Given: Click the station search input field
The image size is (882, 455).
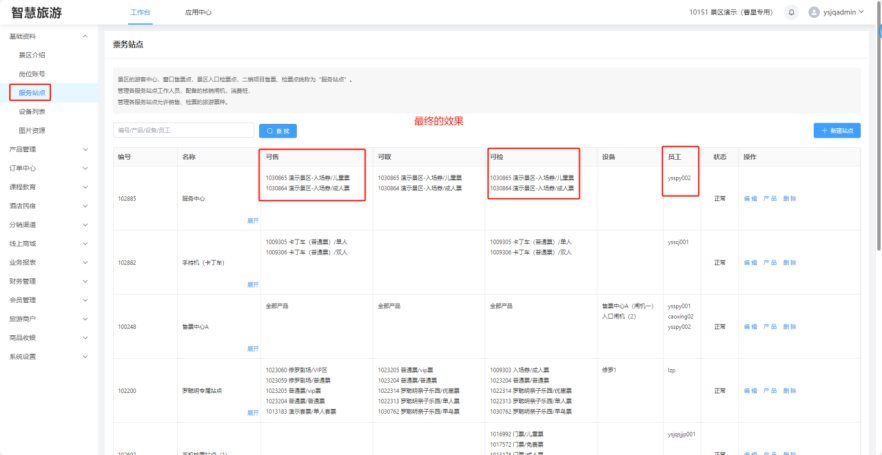Looking at the screenshot, I should point(184,131).
